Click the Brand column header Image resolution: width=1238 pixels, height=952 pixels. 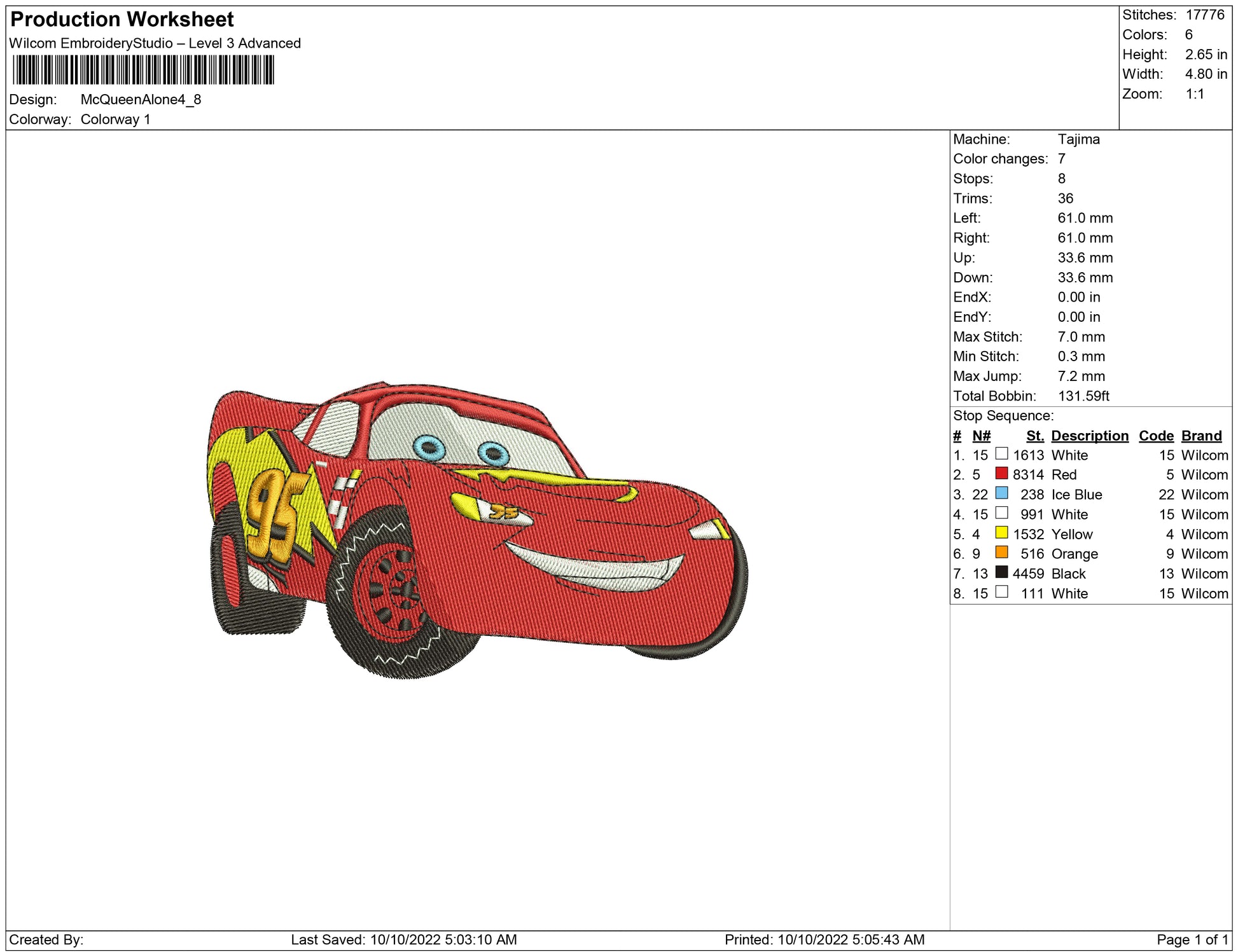coord(1201,436)
